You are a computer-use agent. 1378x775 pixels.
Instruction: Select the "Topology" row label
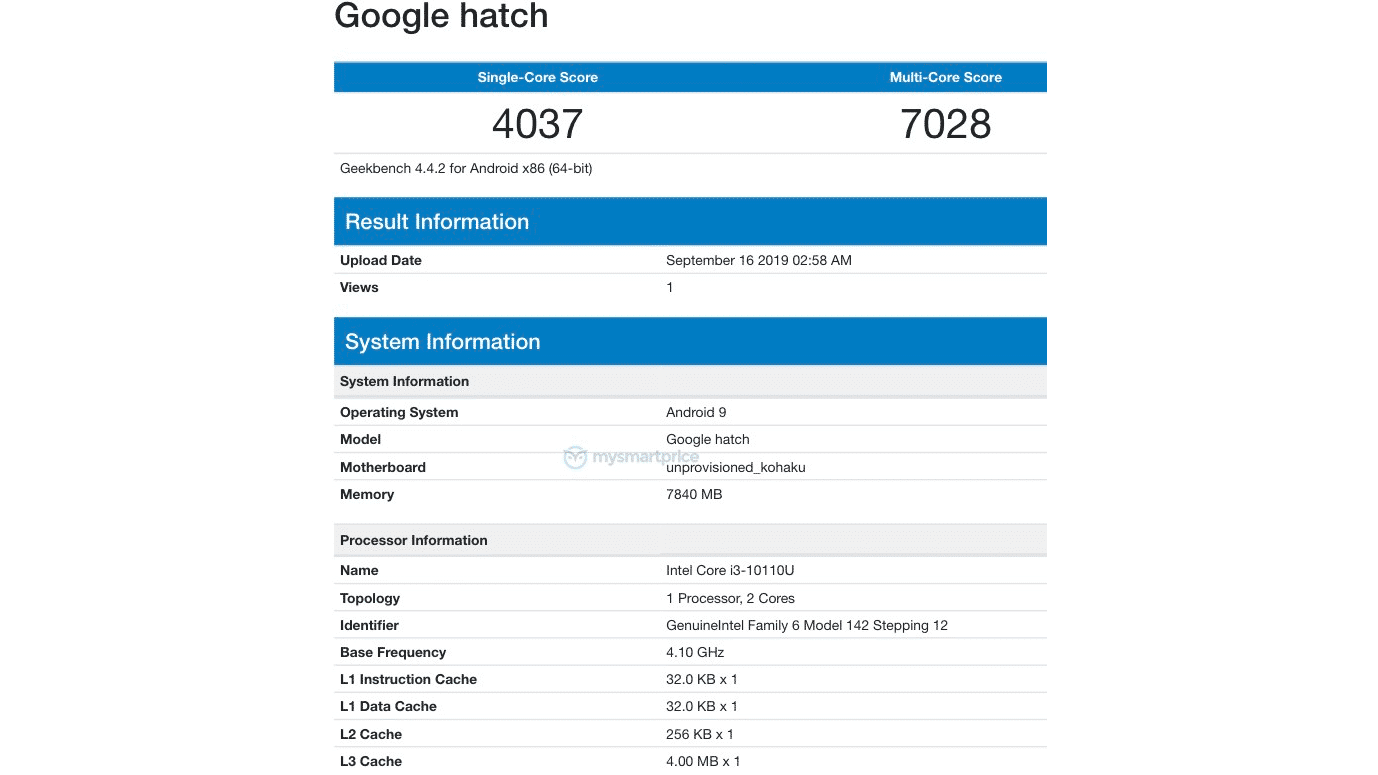tap(370, 598)
